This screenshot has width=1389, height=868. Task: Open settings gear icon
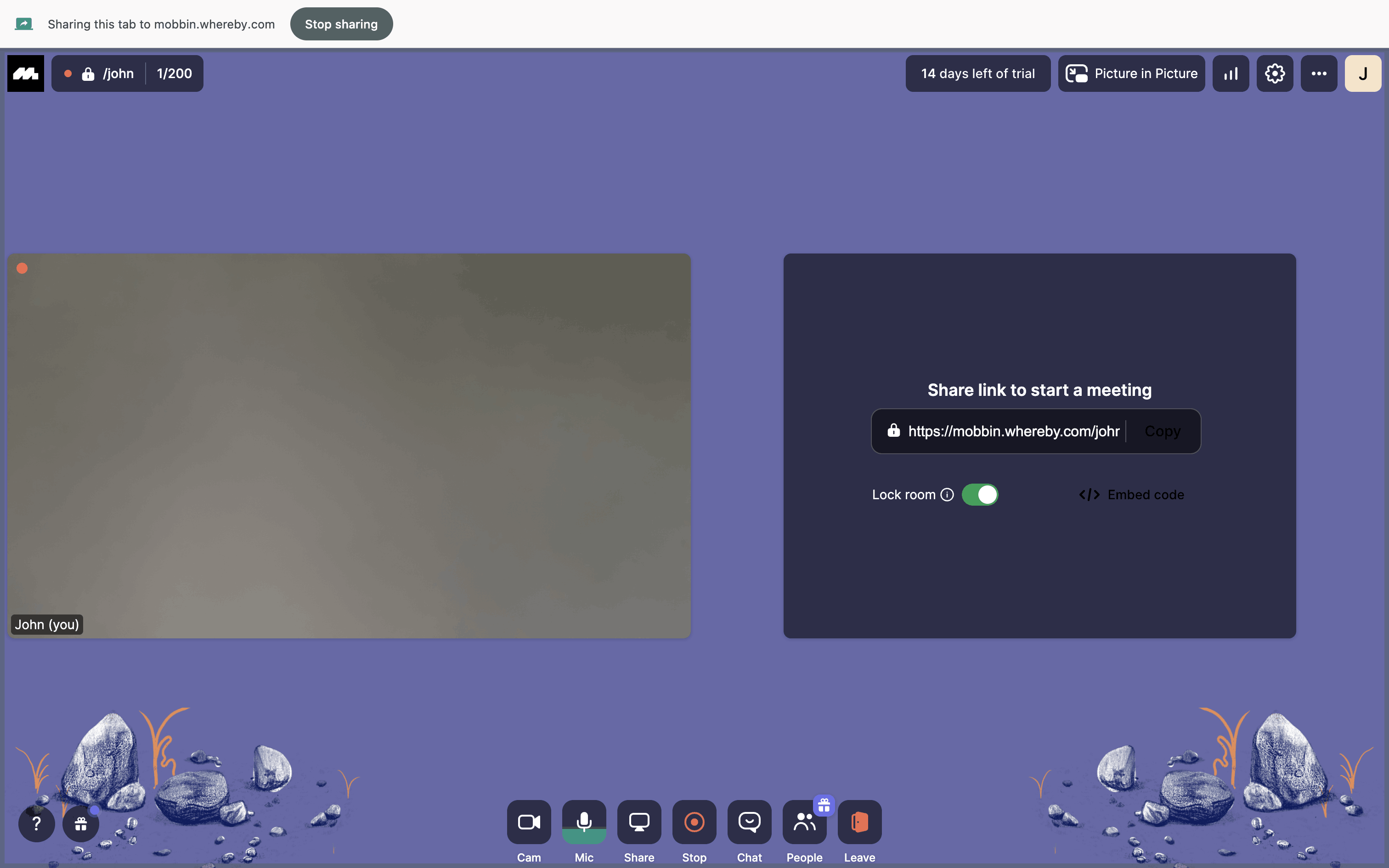(x=1275, y=73)
